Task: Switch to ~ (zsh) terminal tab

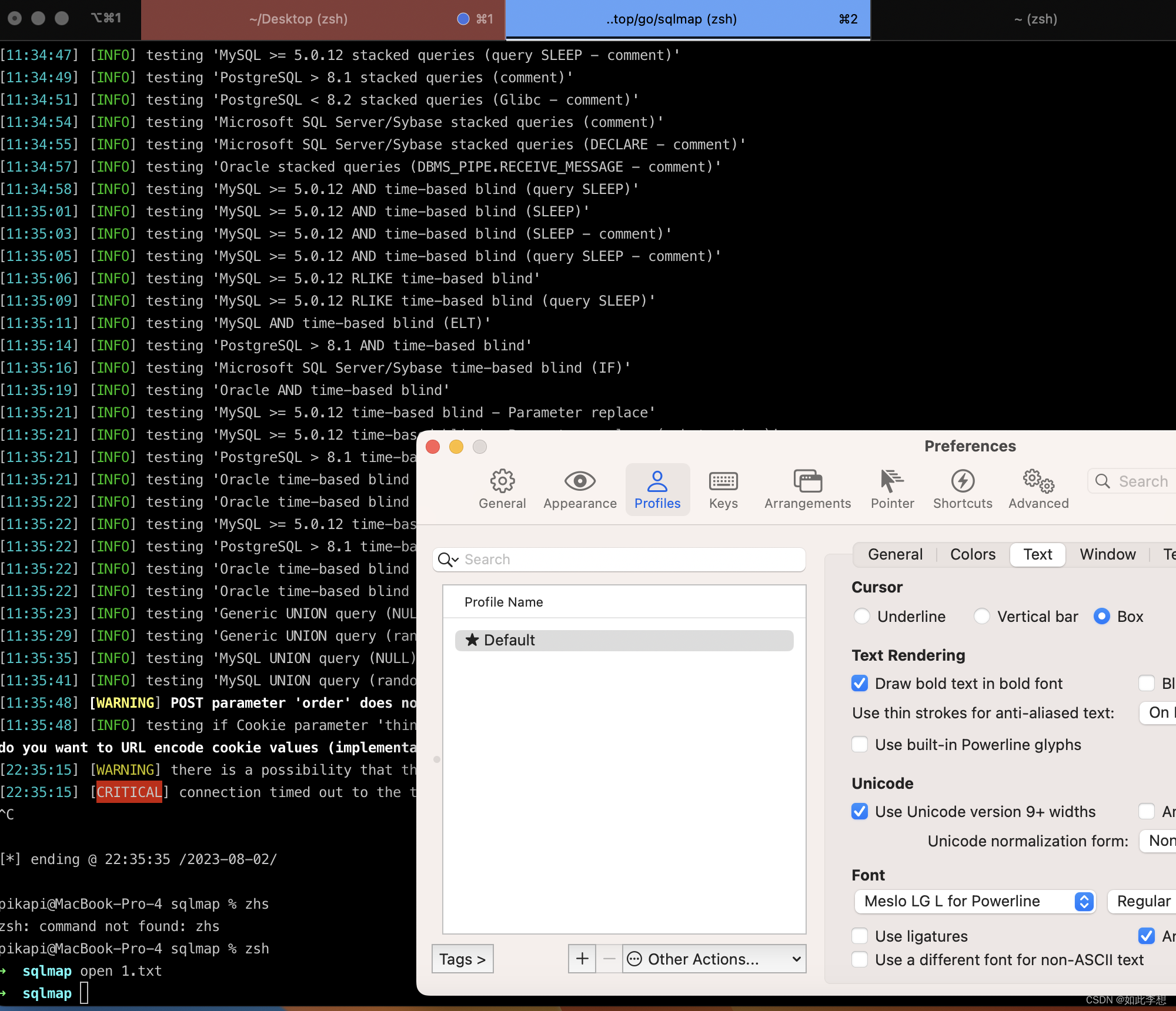Action: (x=1024, y=19)
